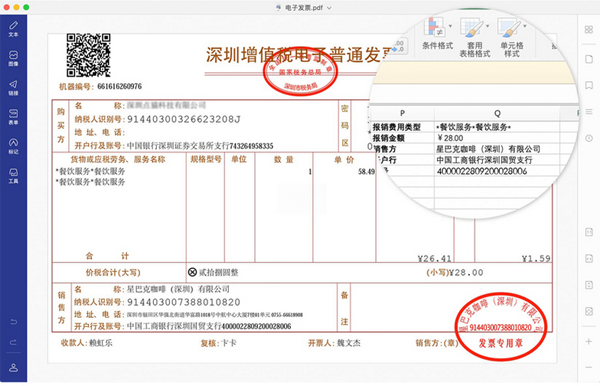Select the third page layout icon on right
The height and width of the screenshot is (386, 600).
589,285
